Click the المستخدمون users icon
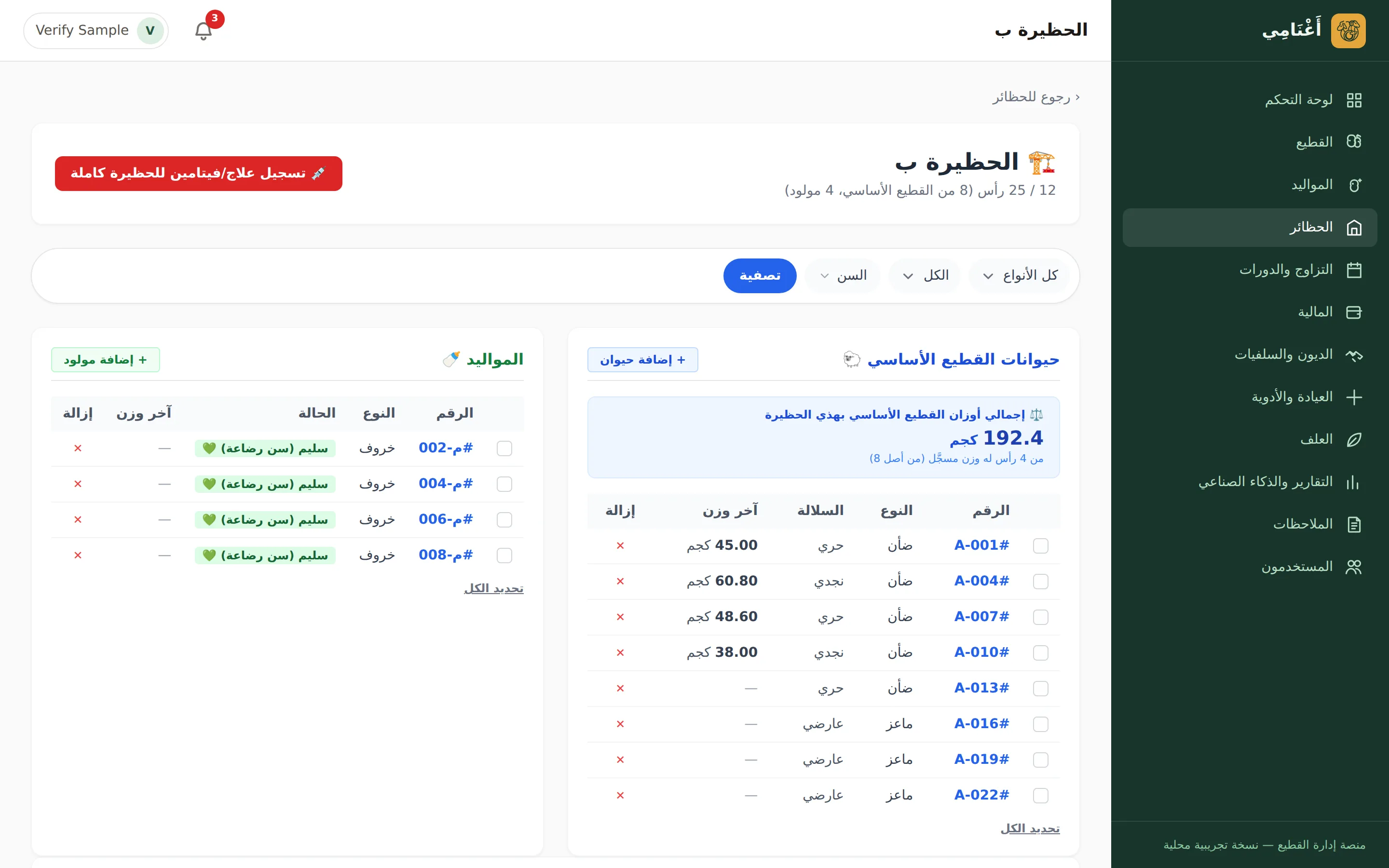Viewport: 1389px width, 868px height. [1354, 567]
